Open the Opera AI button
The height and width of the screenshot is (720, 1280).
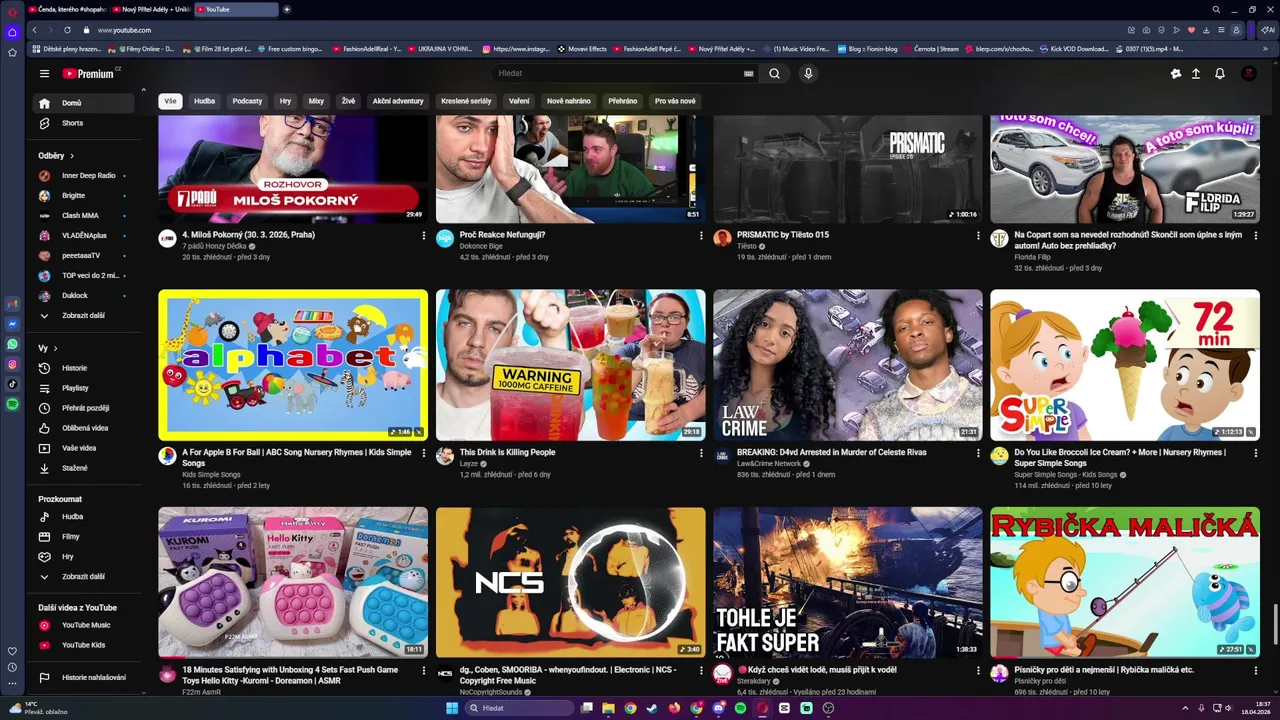(1267, 30)
